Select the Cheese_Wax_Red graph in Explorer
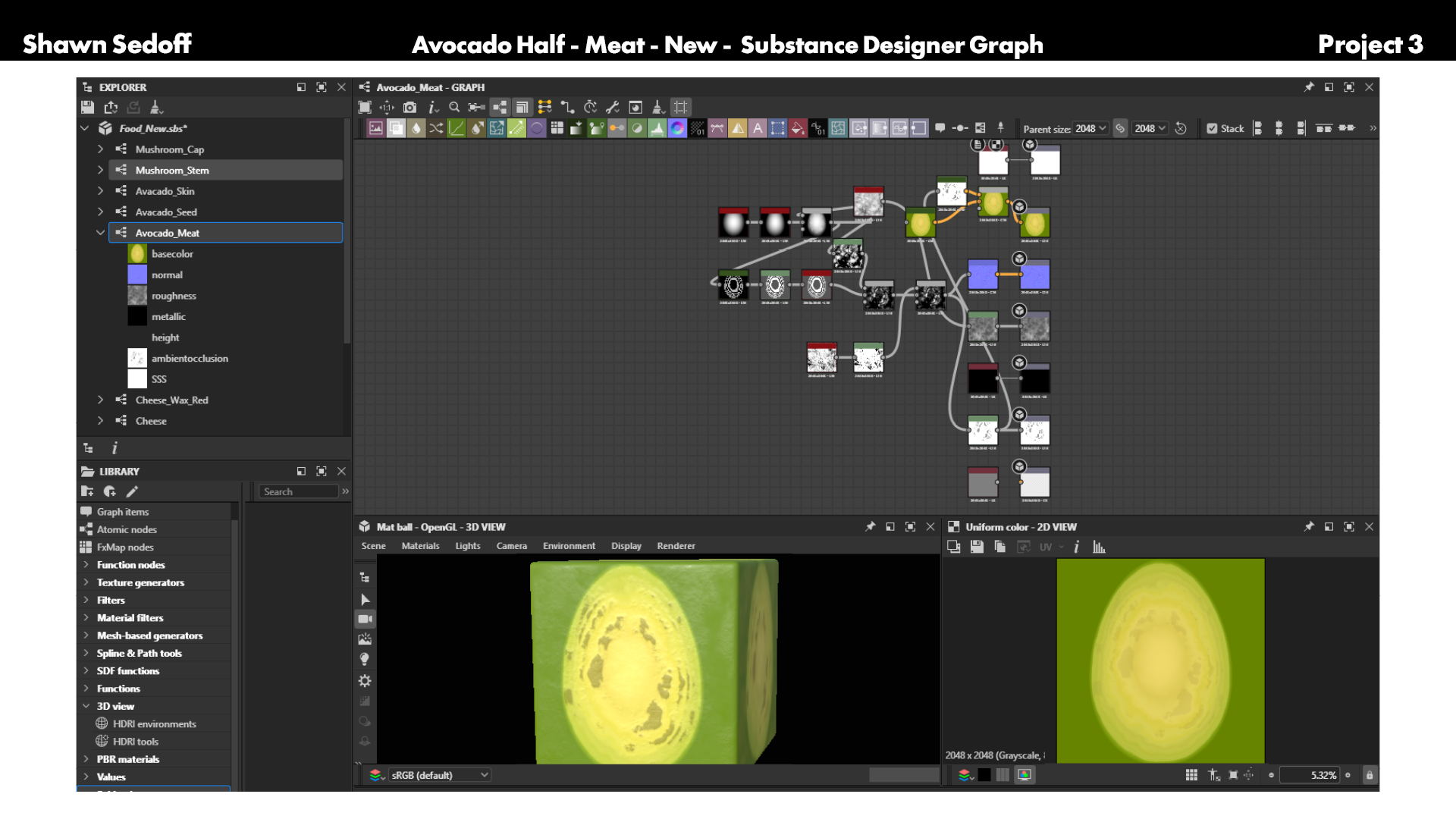Viewport: 1456px width, 819px height. [171, 400]
